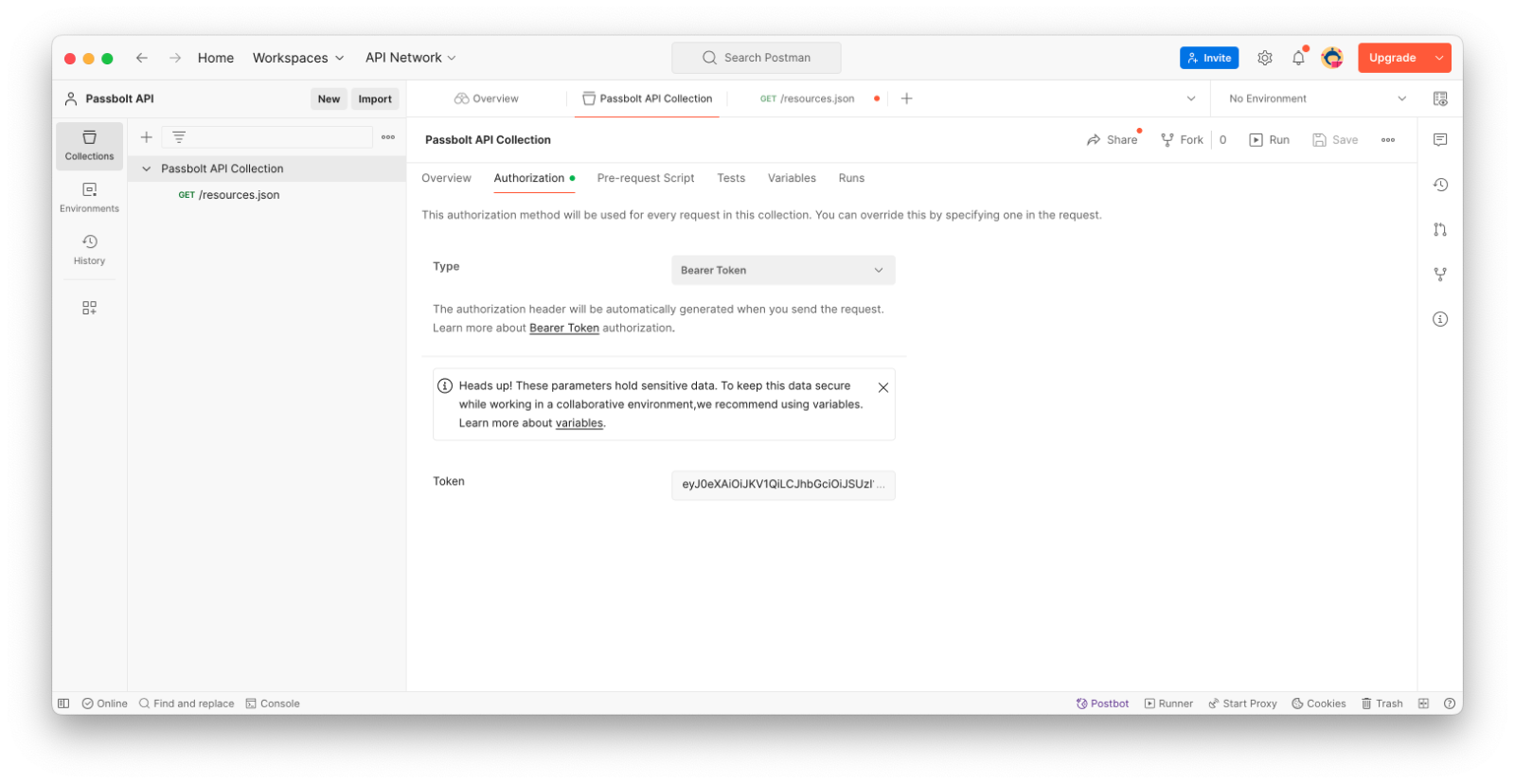The height and width of the screenshot is (784, 1515).
Task: Click the collections filter input
Action: [x=267, y=137]
